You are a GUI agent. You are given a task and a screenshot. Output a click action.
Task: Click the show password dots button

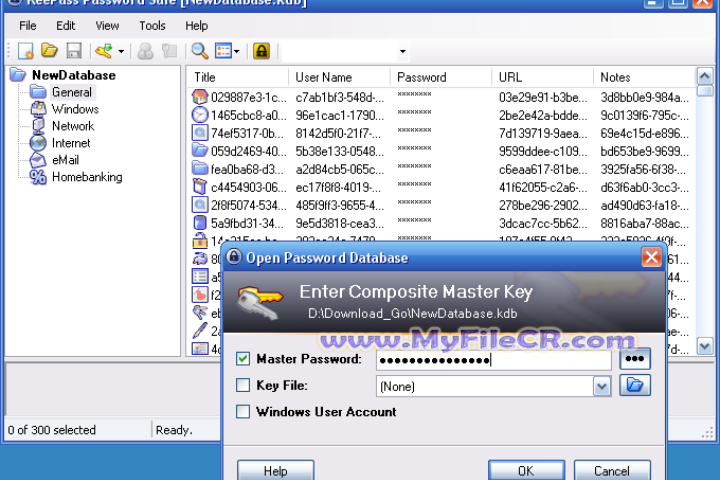point(635,359)
